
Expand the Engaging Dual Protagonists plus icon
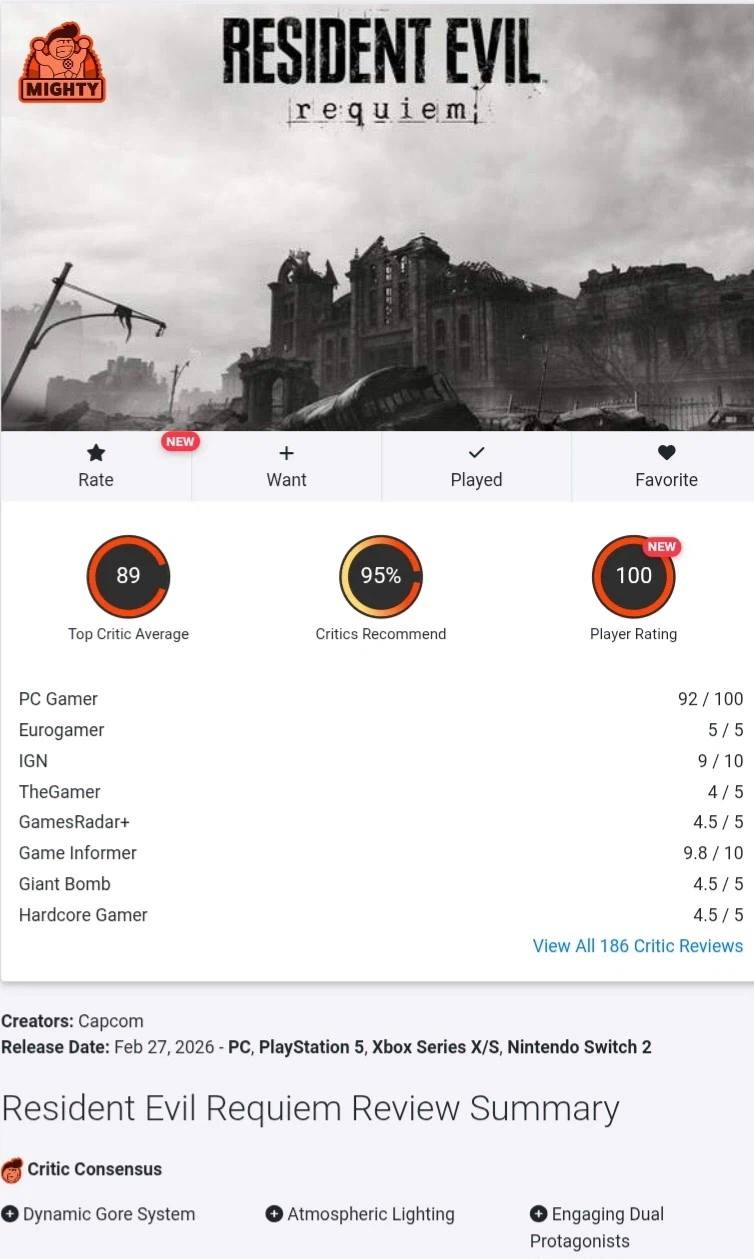539,1214
